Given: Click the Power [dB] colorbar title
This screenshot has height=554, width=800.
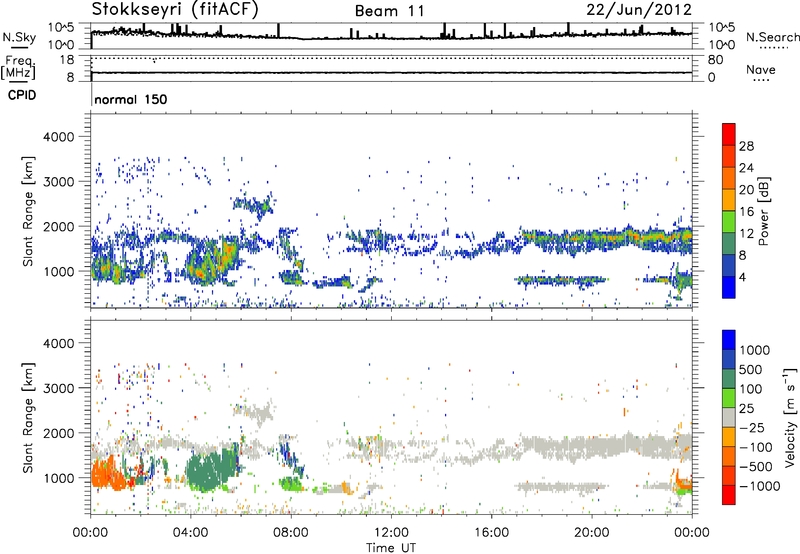Looking at the screenshot, I should (763, 211).
